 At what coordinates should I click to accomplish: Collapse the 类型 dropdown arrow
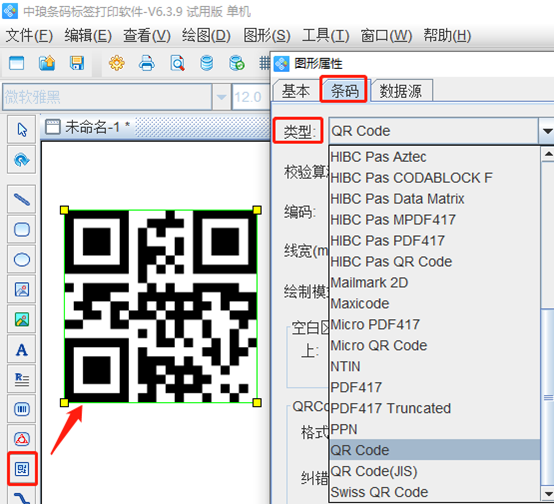coord(547,131)
